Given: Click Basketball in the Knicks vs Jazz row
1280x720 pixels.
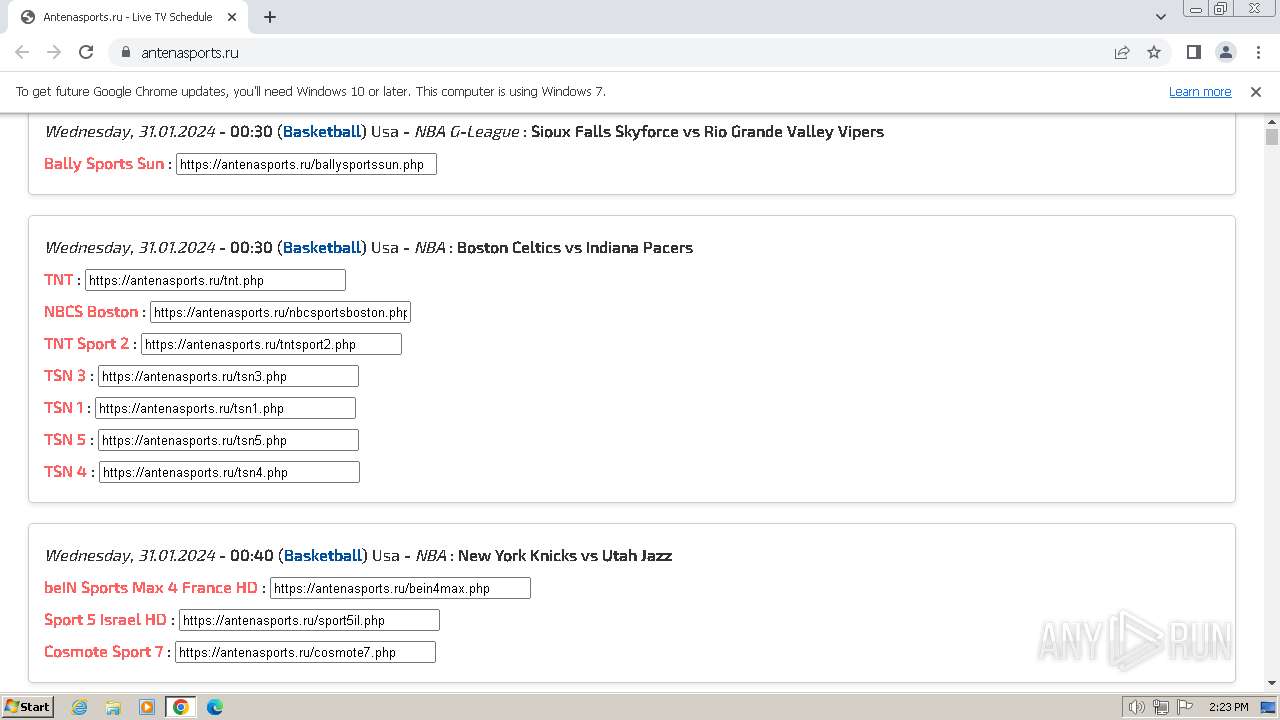Looking at the screenshot, I should click(322, 556).
